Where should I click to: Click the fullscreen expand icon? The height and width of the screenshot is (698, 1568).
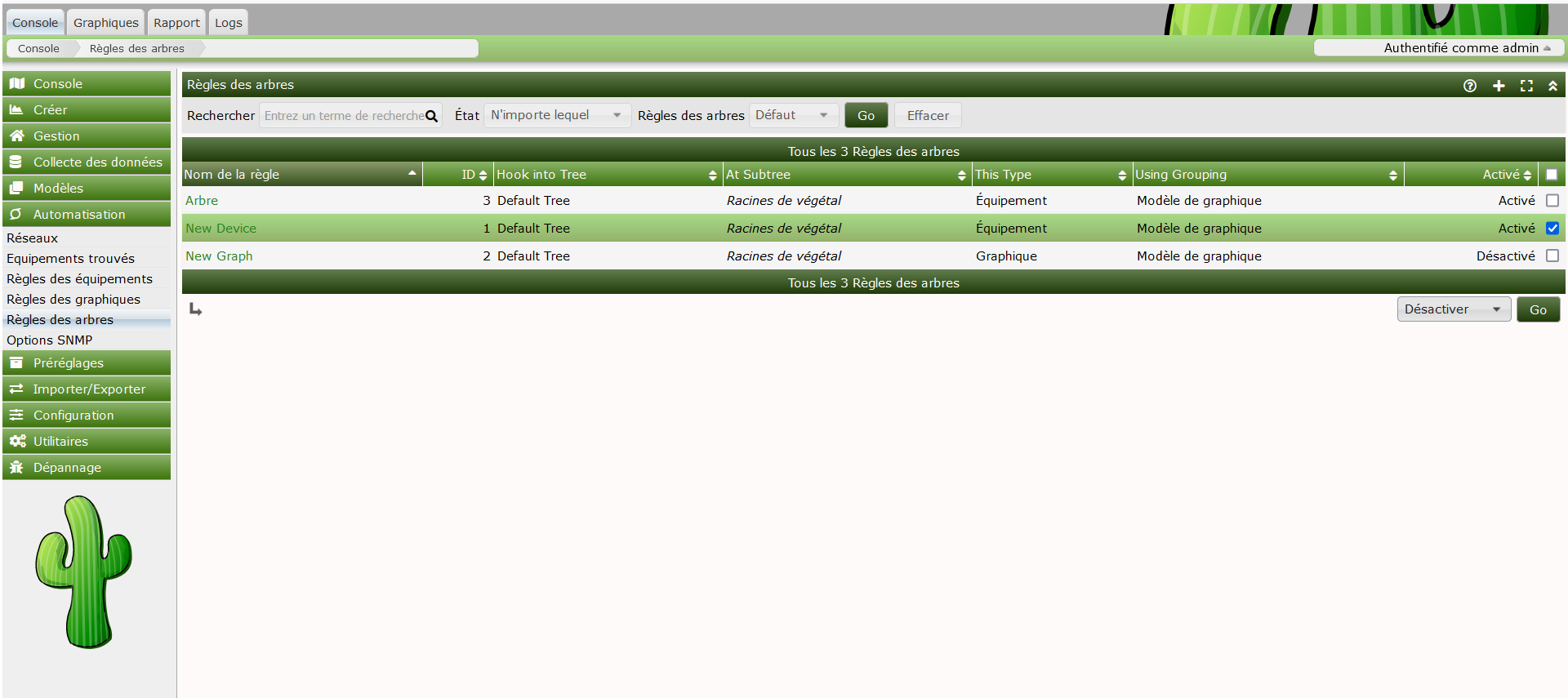[1526, 86]
